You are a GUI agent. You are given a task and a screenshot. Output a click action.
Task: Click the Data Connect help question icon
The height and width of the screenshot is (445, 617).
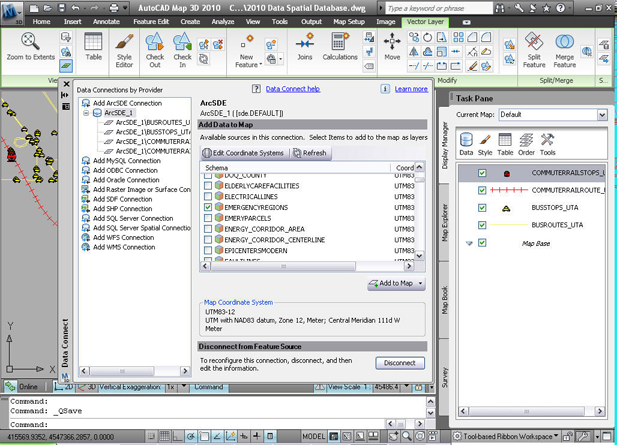click(256, 89)
